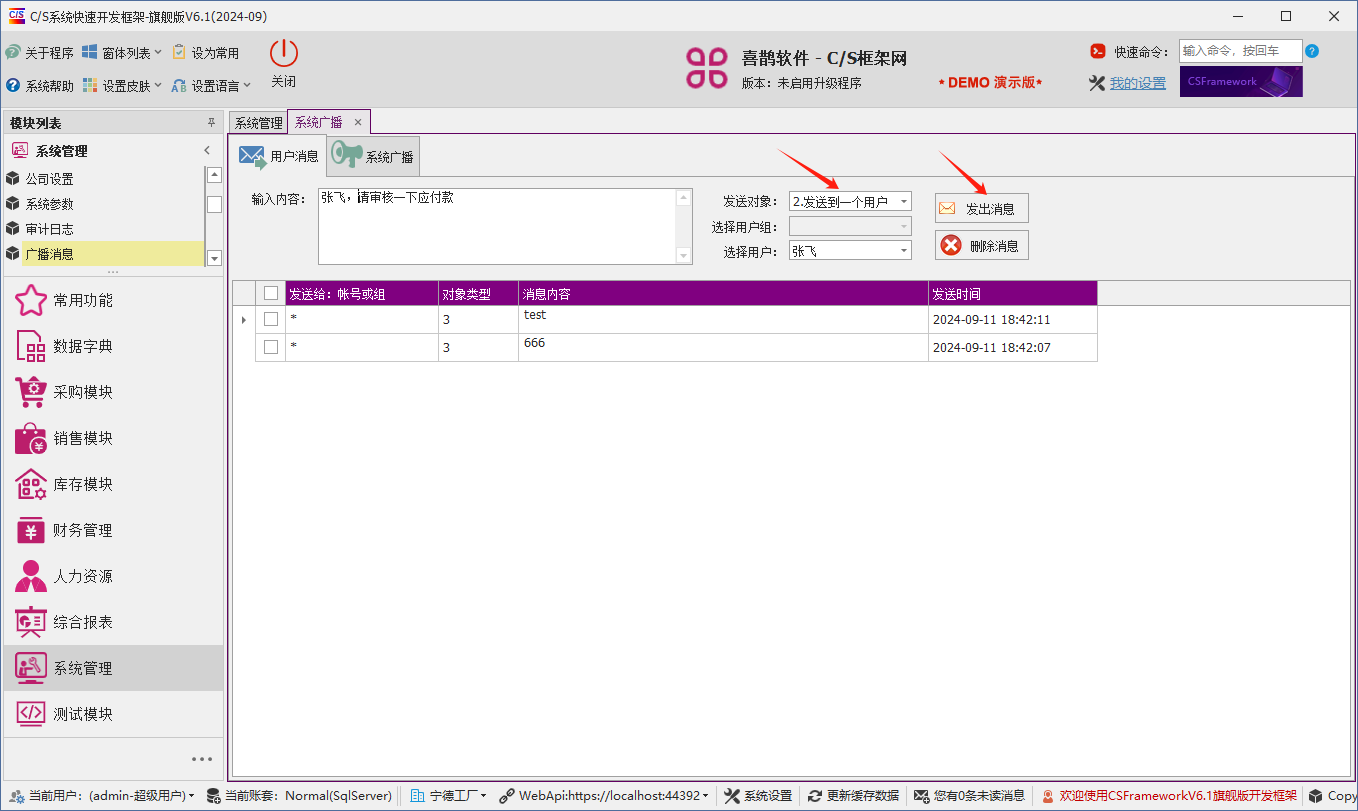Switch to 用户消息 sub-tab
1358x811 pixels.
point(279,155)
